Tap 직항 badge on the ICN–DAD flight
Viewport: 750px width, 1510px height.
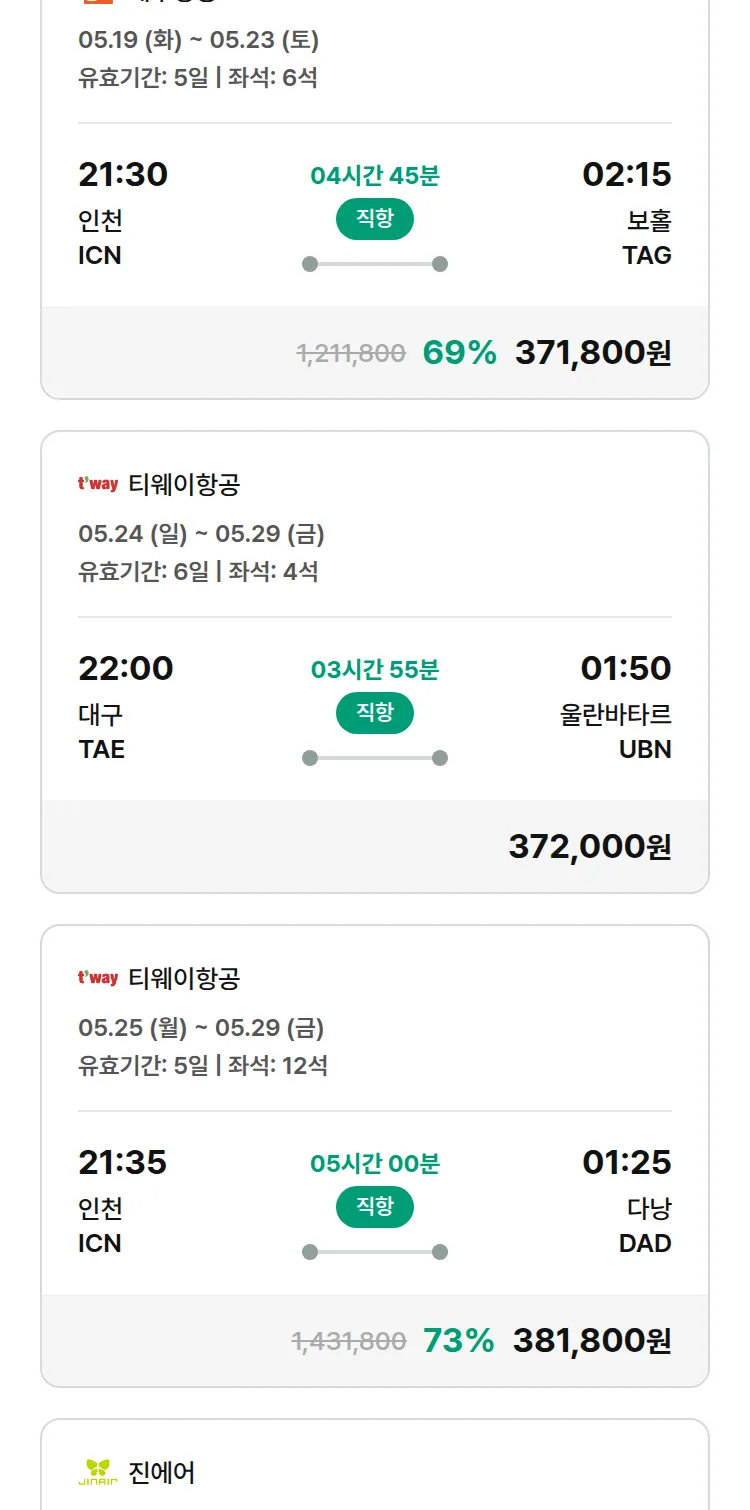point(375,1207)
